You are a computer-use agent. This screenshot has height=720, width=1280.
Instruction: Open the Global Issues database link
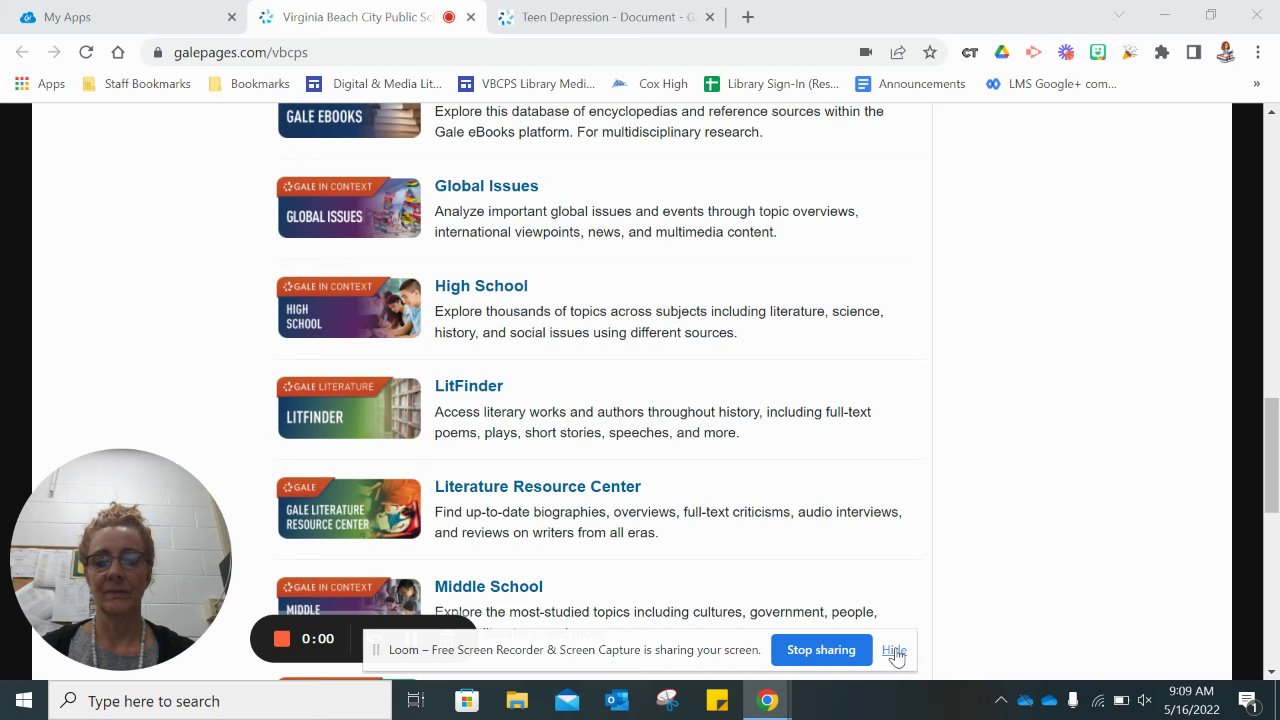[486, 186]
